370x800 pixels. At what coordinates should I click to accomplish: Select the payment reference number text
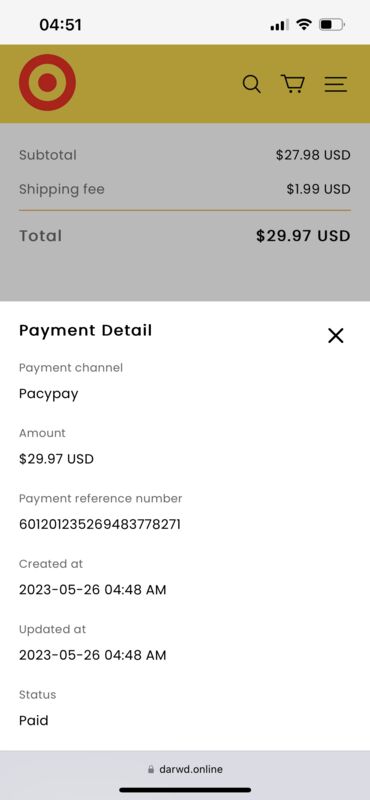[100, 524]
